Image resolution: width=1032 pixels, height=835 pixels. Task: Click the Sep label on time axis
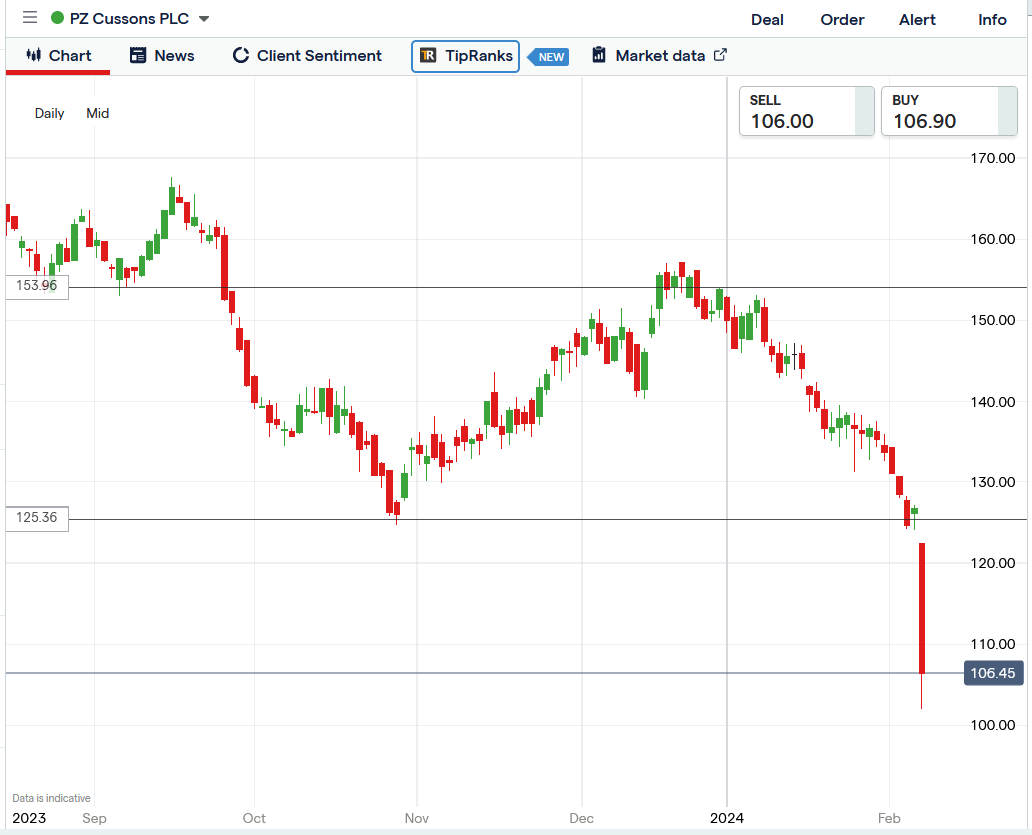[94, 818]
